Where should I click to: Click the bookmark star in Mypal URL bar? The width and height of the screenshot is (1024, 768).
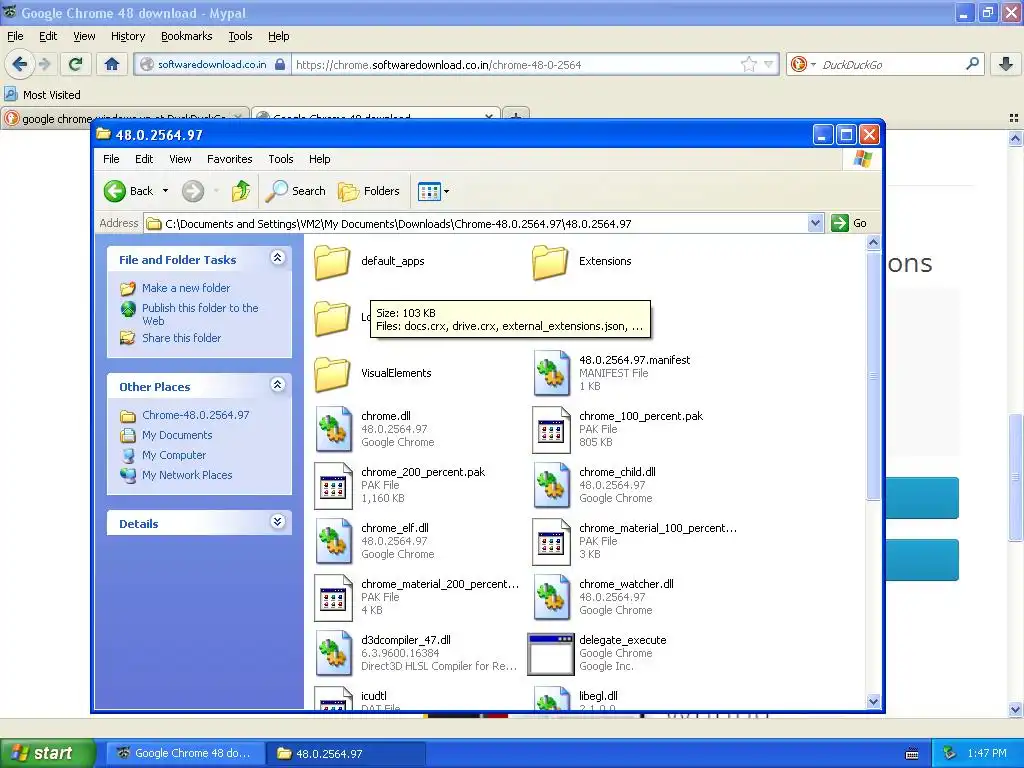(748, 64)
